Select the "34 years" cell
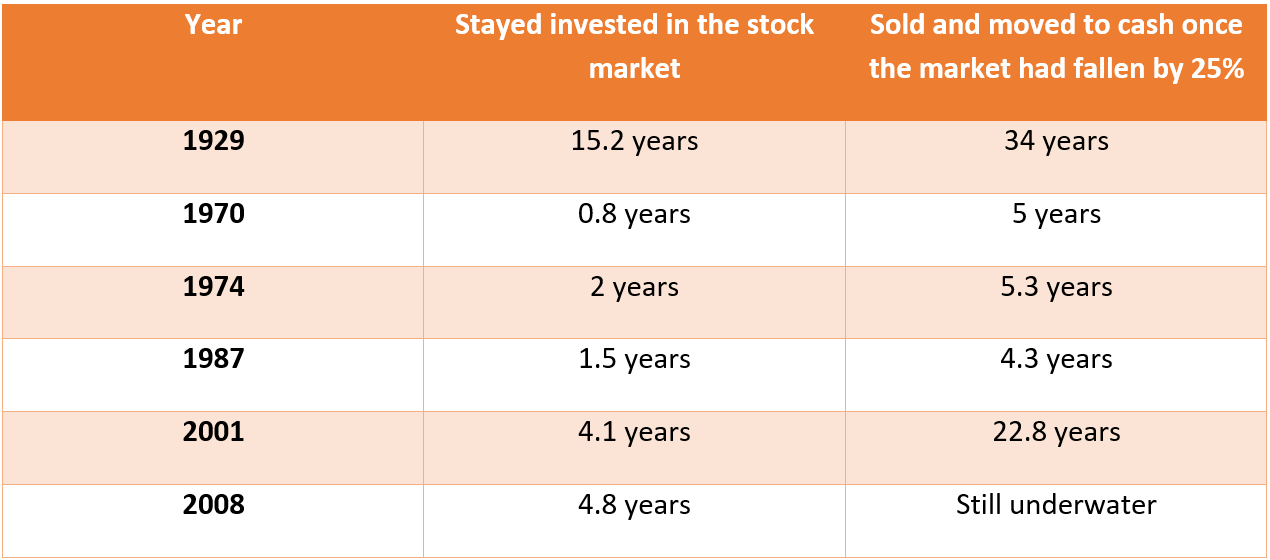 (1056, 141)
